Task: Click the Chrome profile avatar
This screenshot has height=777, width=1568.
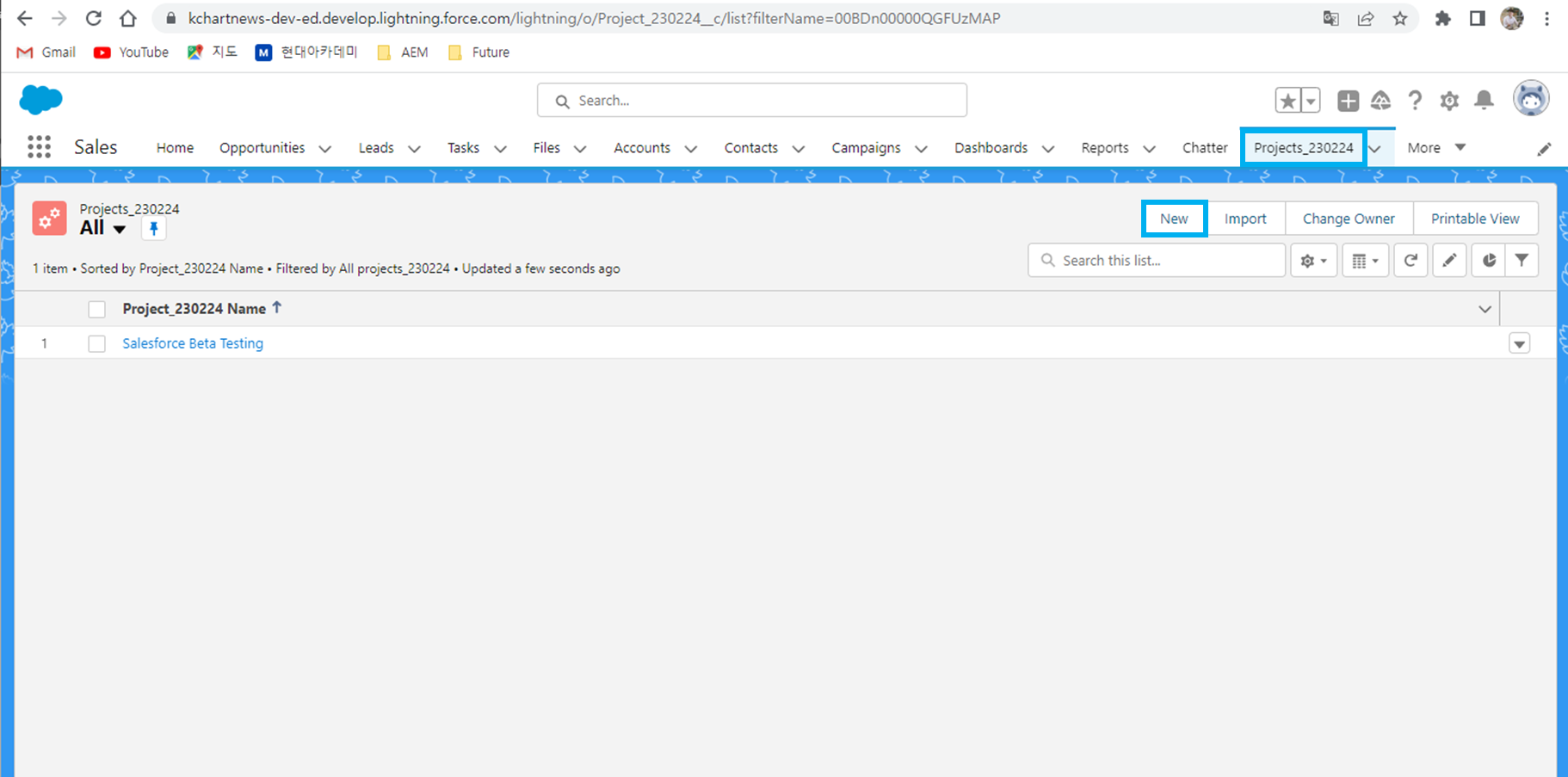Action: 1512,18
